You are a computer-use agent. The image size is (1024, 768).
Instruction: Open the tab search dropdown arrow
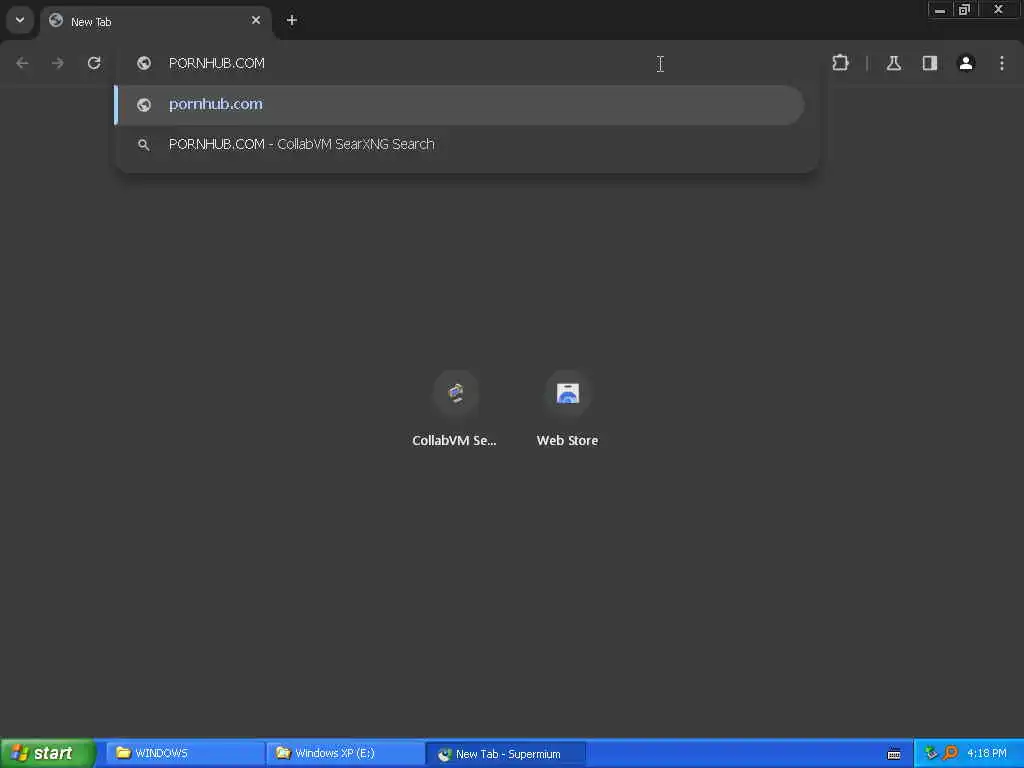pyautogui.click(x=20, y=20)
